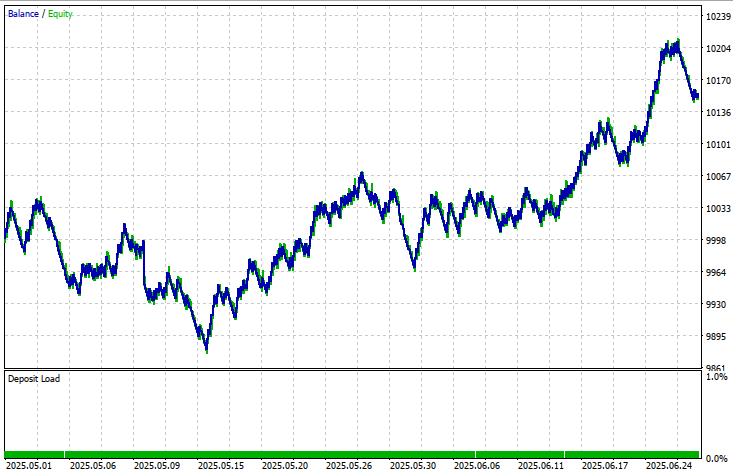This screenshot has width=733, height=474.
Task: Click the Deposit Load panel label
Action: pyautogui.click(x=34, y=379)
